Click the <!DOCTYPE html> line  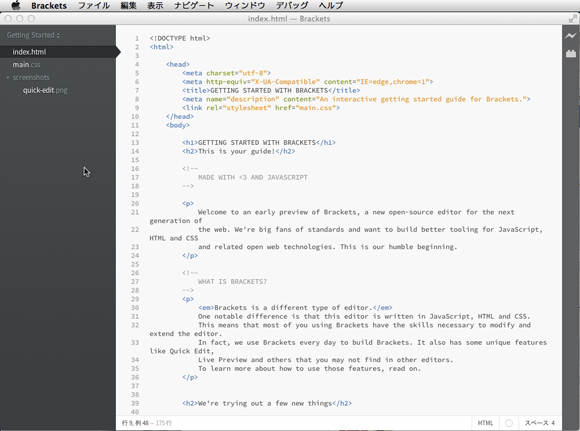(180, 38)
